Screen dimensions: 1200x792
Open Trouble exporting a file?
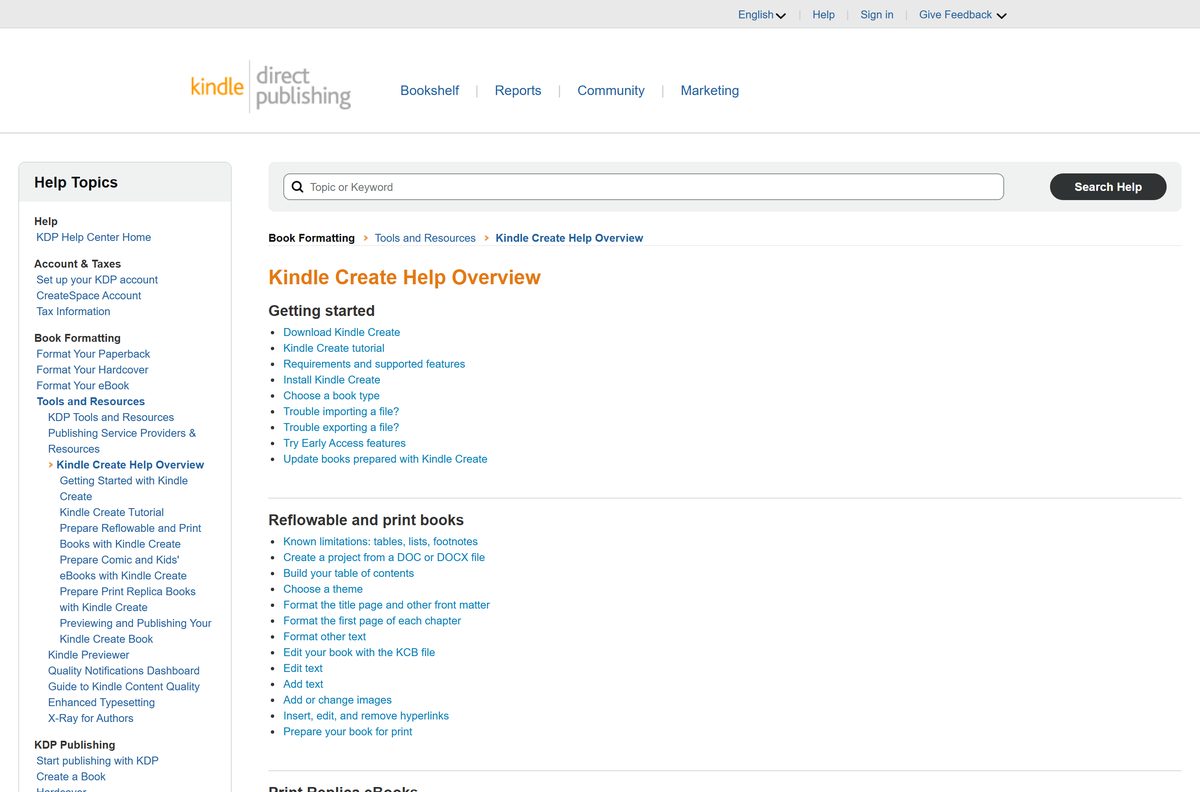(341, 428)
